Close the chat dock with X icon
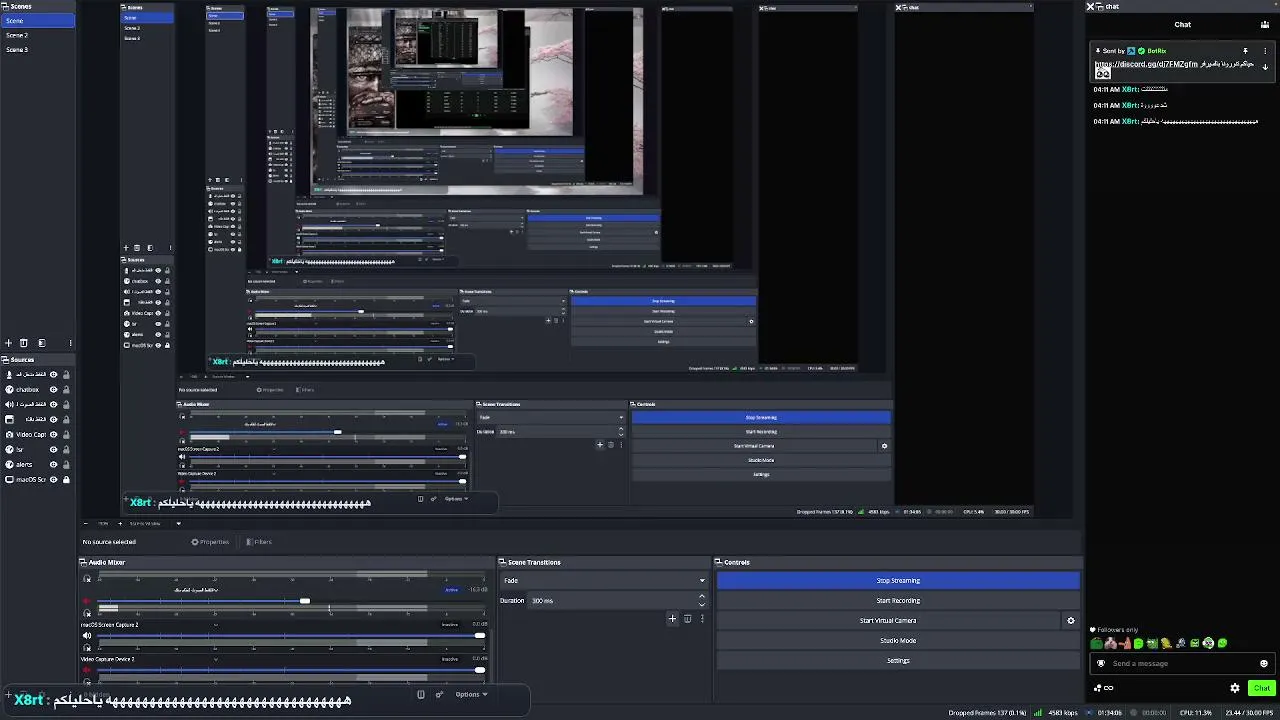1280x720 pixels. point(1091,7)
